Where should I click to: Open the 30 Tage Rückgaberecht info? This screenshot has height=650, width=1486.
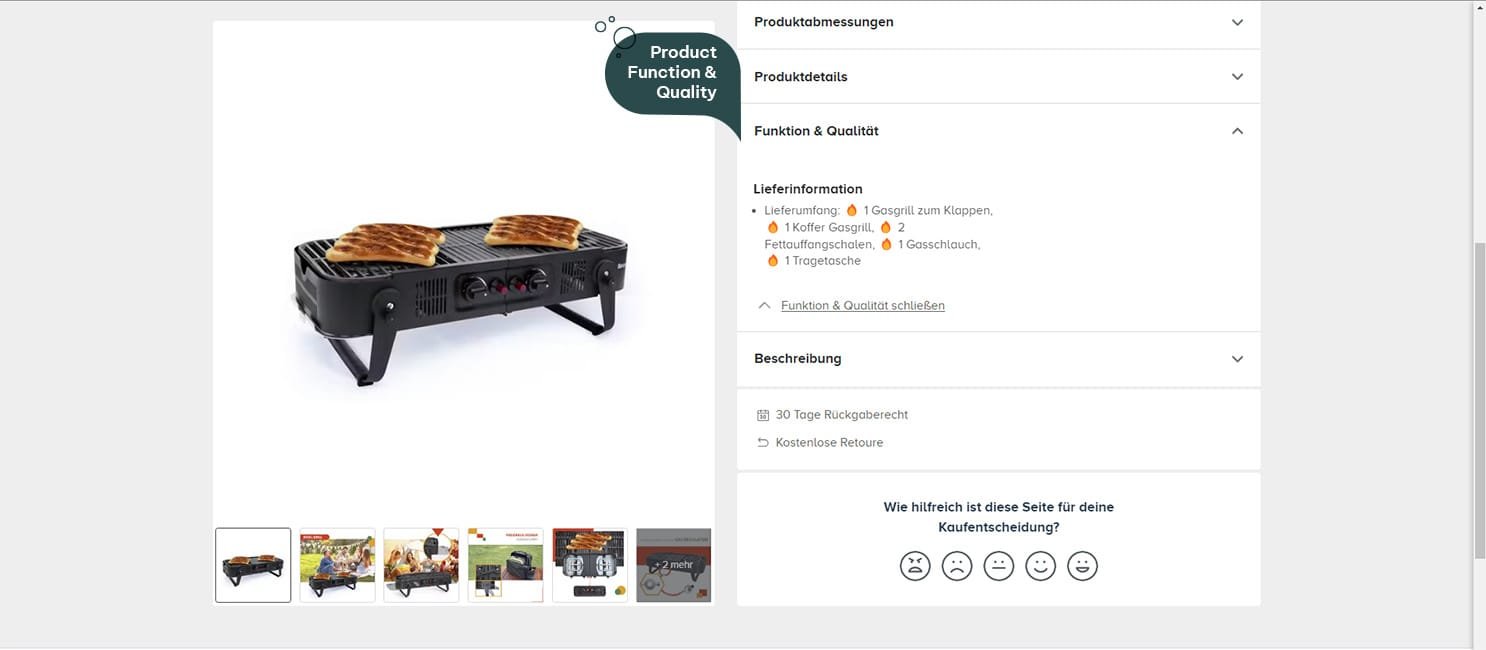(842, 415)
